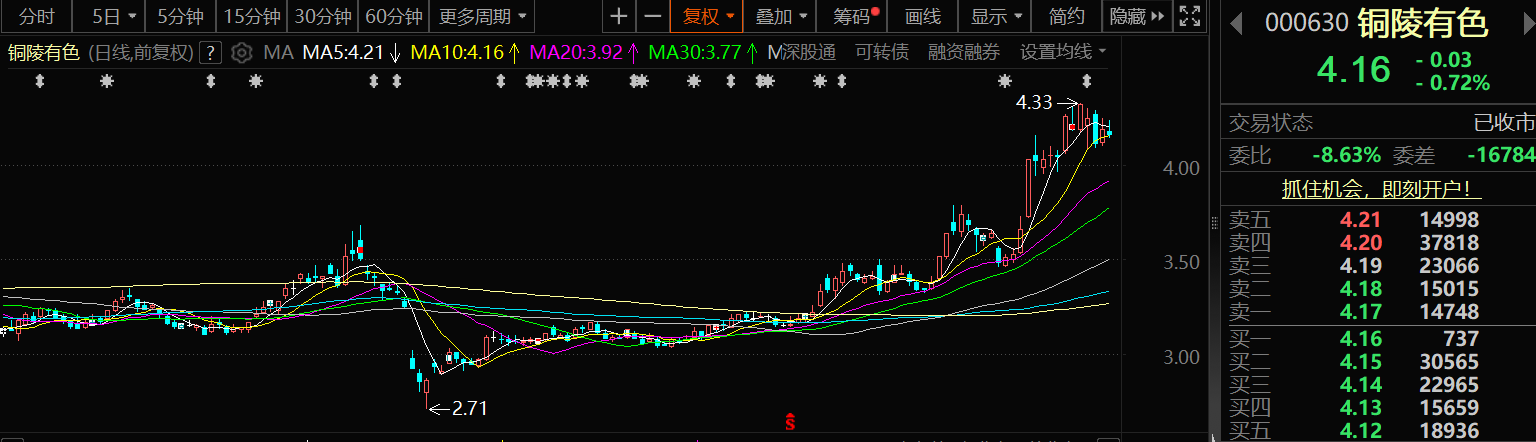Click the question mark help icon
Image resolution: width=1536 pixels, height=442 pixels.
click(x=210, y=53)
